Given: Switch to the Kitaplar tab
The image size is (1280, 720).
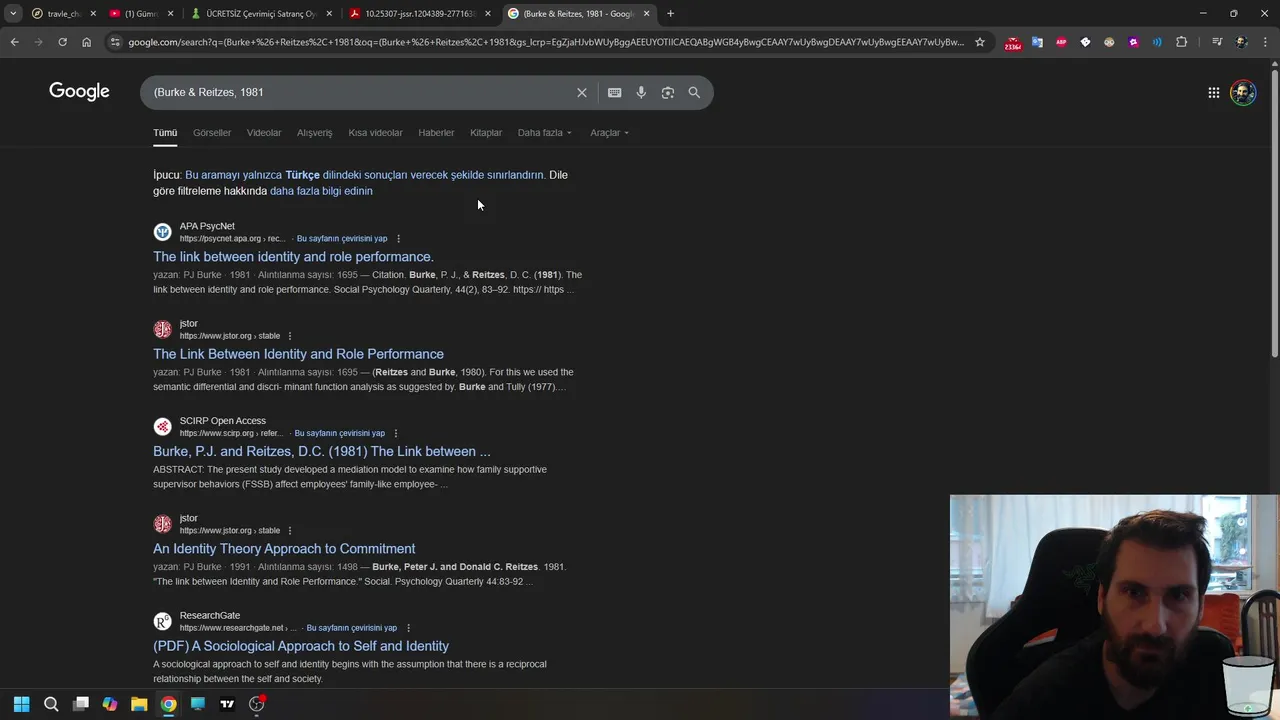Looking at the screenshot, I should (x=486, y=132).
